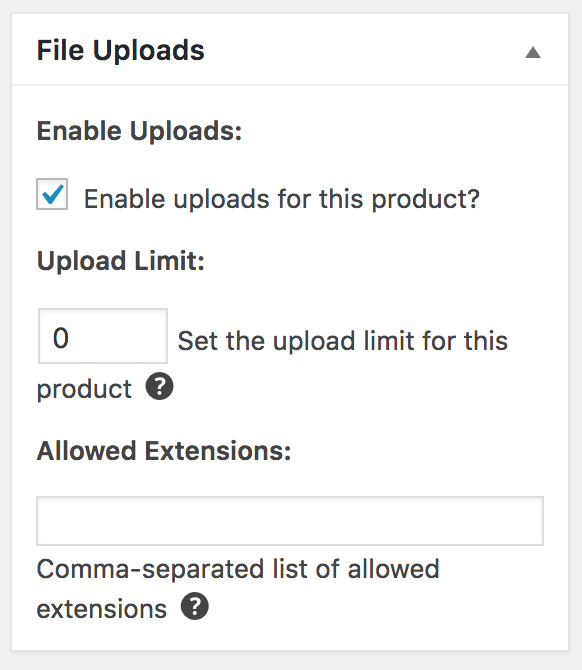Select the Enable Uploads heading
The image size is (582, 670).
(x=139, y=131)
